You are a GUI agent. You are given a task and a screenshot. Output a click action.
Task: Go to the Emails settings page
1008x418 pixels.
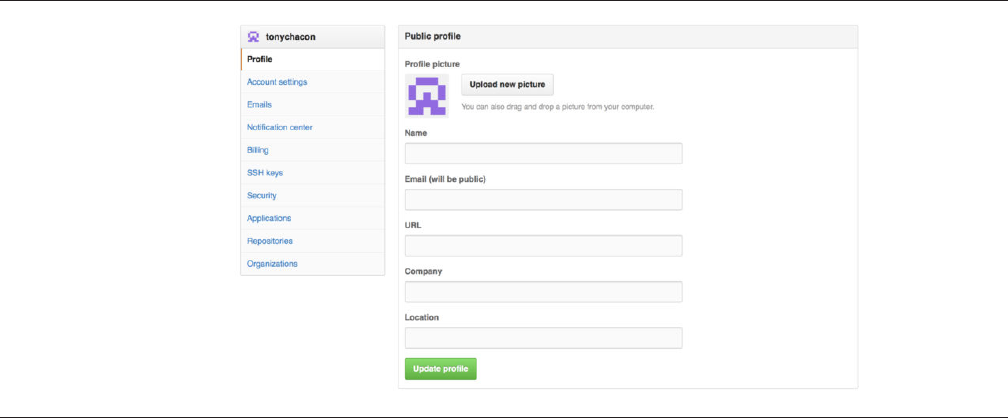(259, 105)
